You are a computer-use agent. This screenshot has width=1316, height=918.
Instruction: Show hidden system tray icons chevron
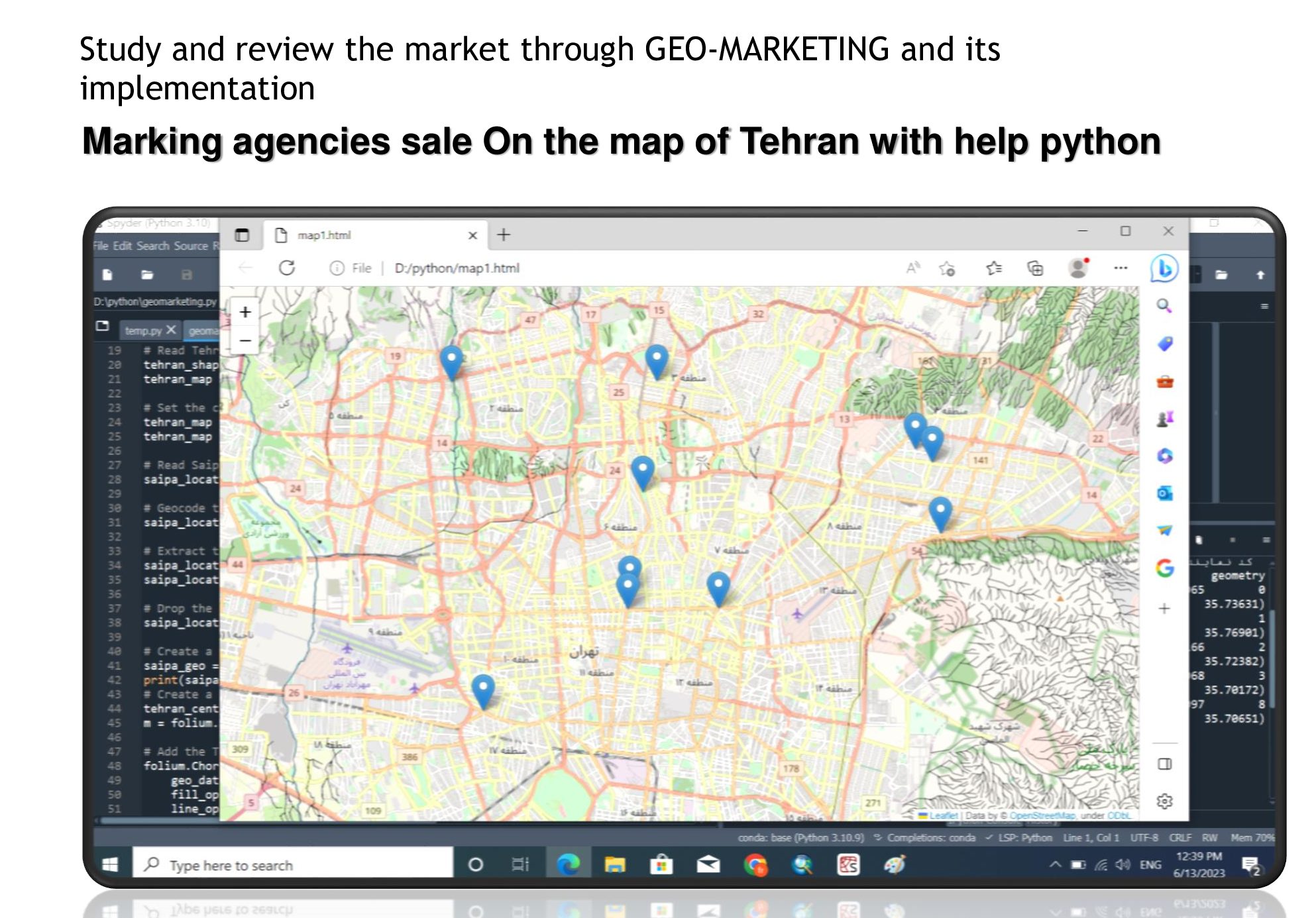point(1055,864)
